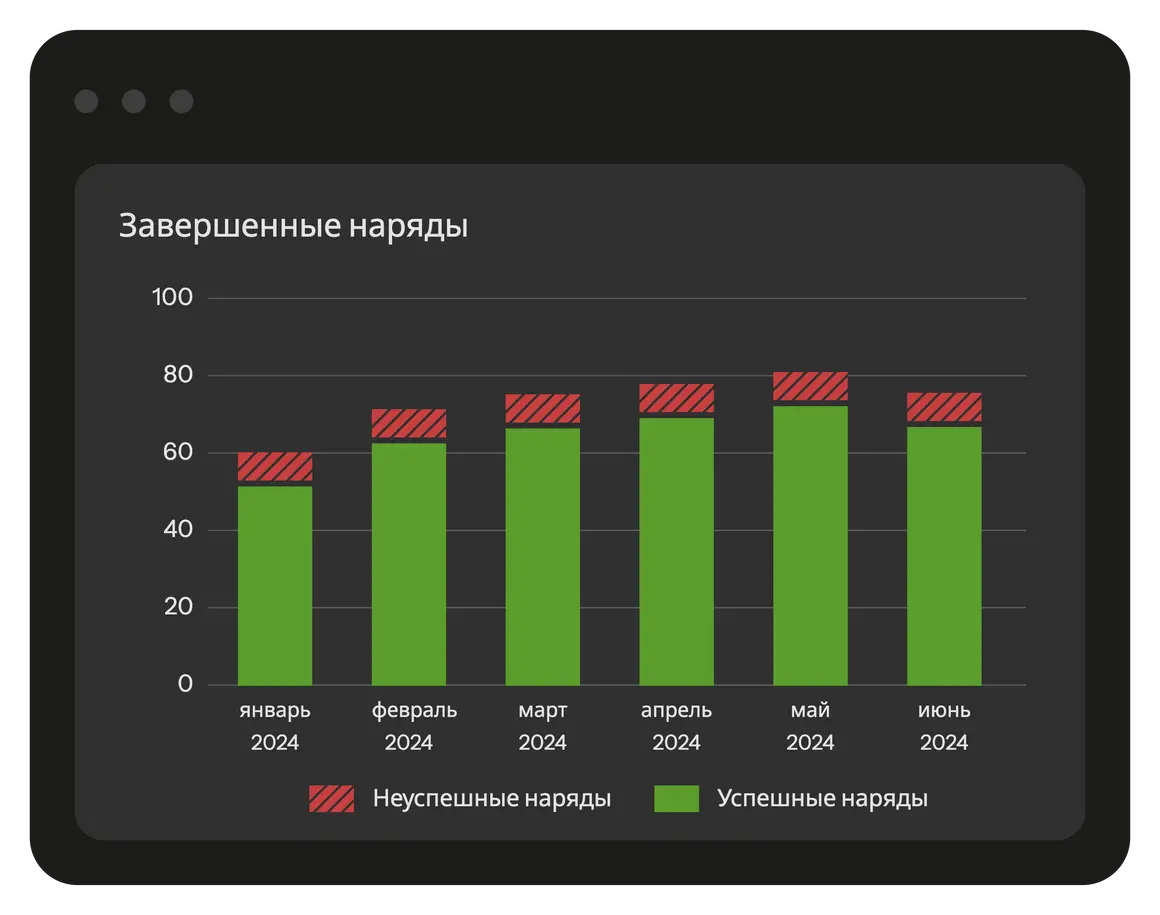Select the red hatched segment for апрель
This screenshot has height=915, width=1160.
pos(677,398)
